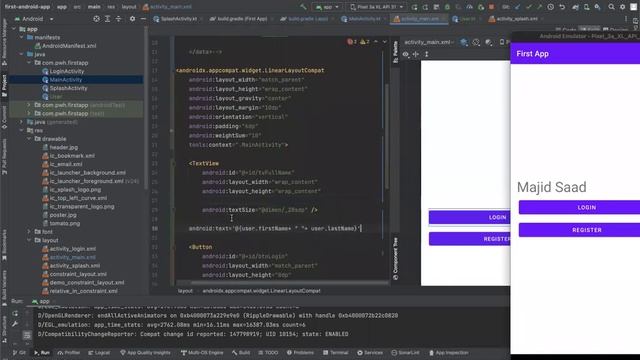
Task: Click design surface layers icon in preview
Action: (464, 42)
